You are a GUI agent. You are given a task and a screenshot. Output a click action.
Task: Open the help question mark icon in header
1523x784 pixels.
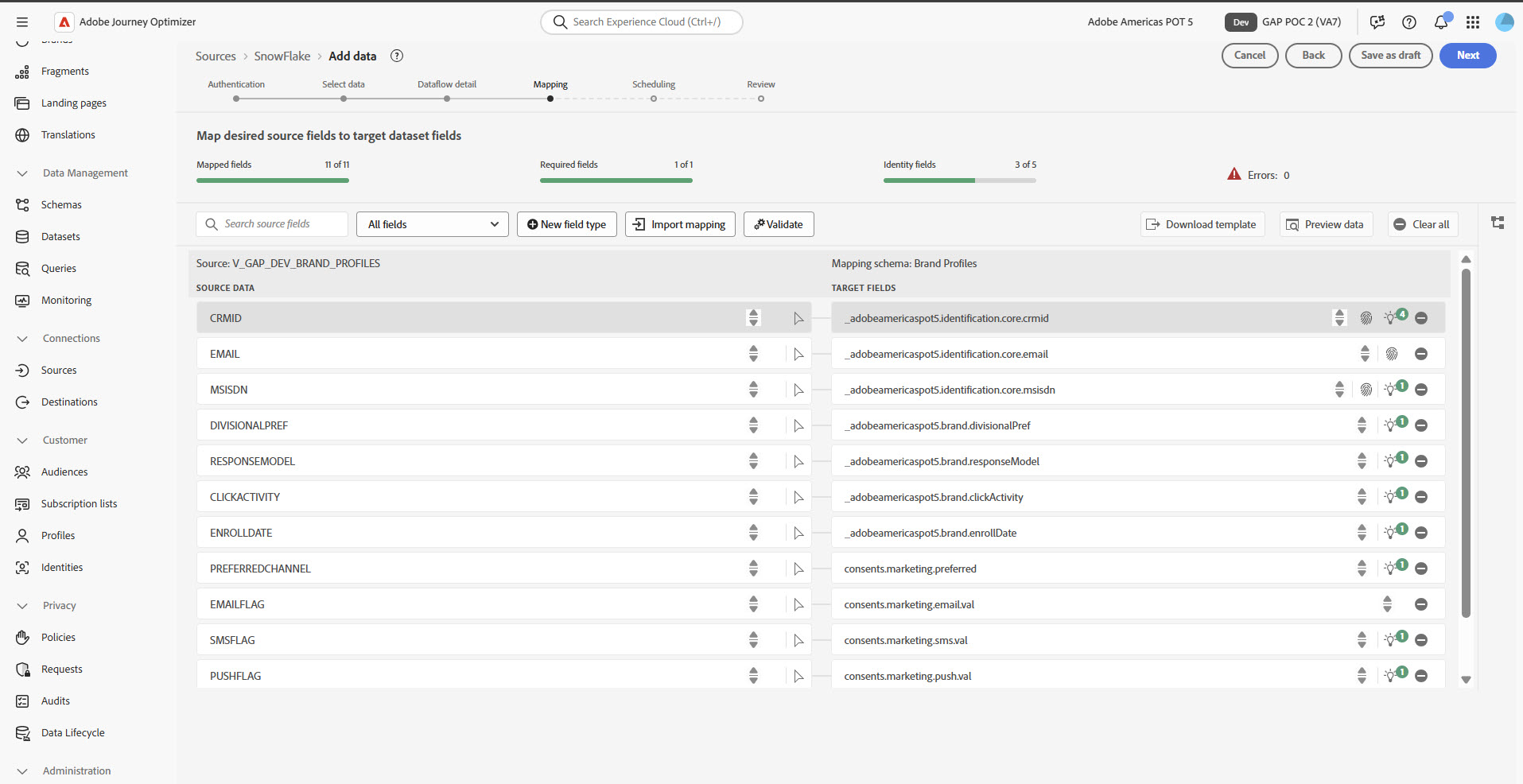(x=1409, y=22)
